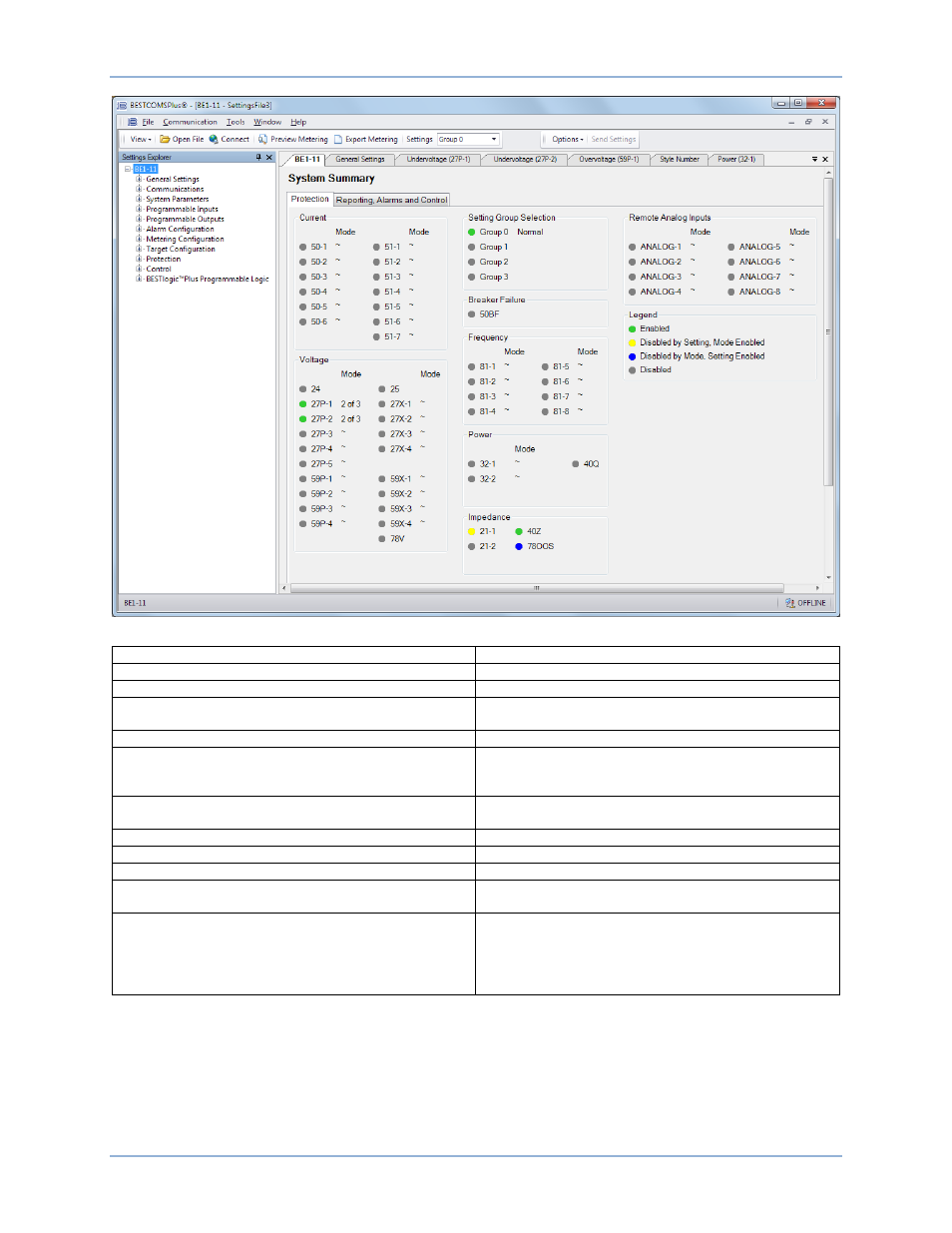
Task: Click the 78V voltage indicator
Action: pos(382,539)
